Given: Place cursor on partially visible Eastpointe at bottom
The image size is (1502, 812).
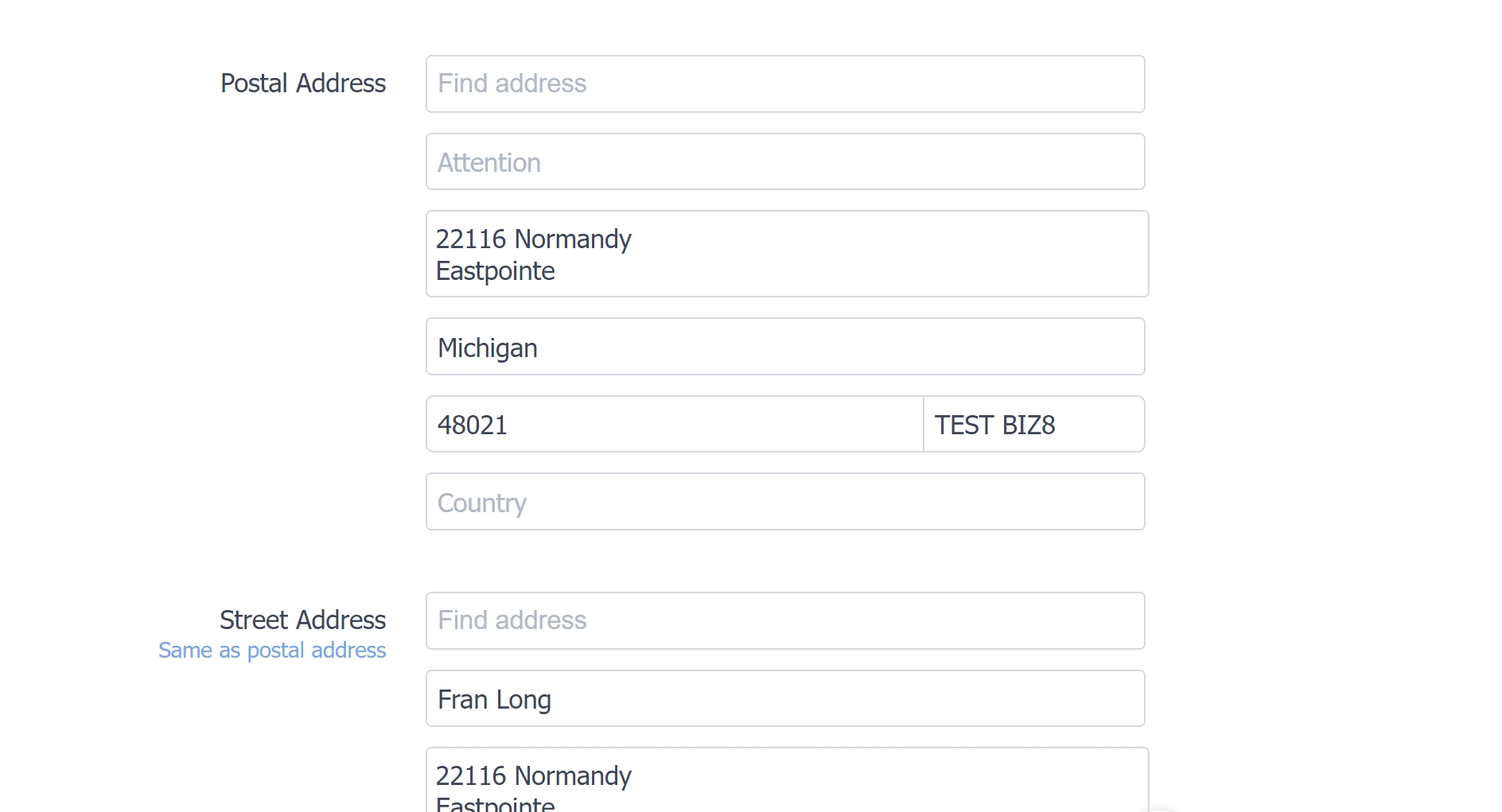Looking at the screenshot, I should pyautogui.click(x=496, y=804).
